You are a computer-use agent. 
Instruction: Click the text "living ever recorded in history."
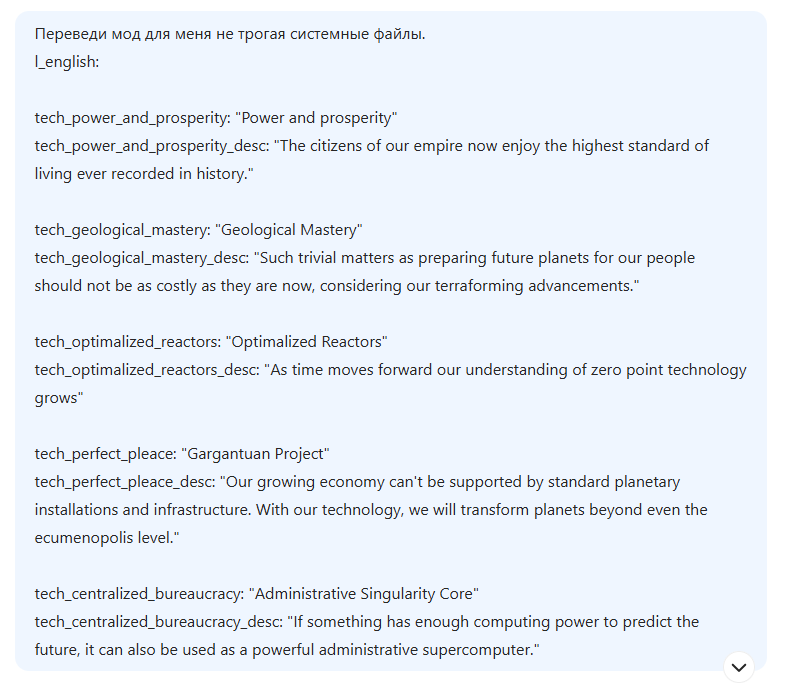pyautogui.click(x=144, y=174)
